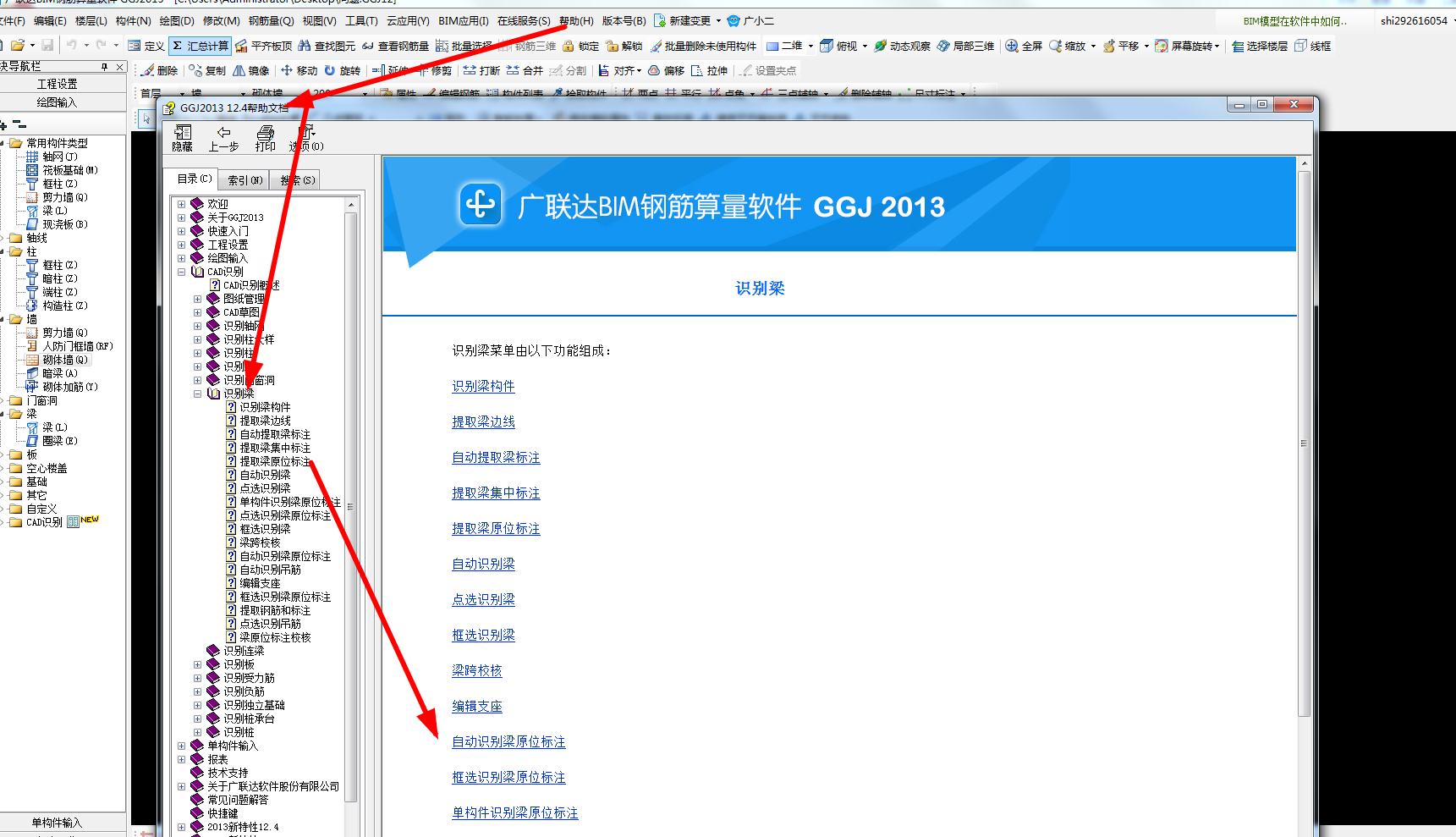Image resolution: width=1456 pixels, height=837 pixels.
Task: Click the 全屏 full screen icon
Action: 1012,46
